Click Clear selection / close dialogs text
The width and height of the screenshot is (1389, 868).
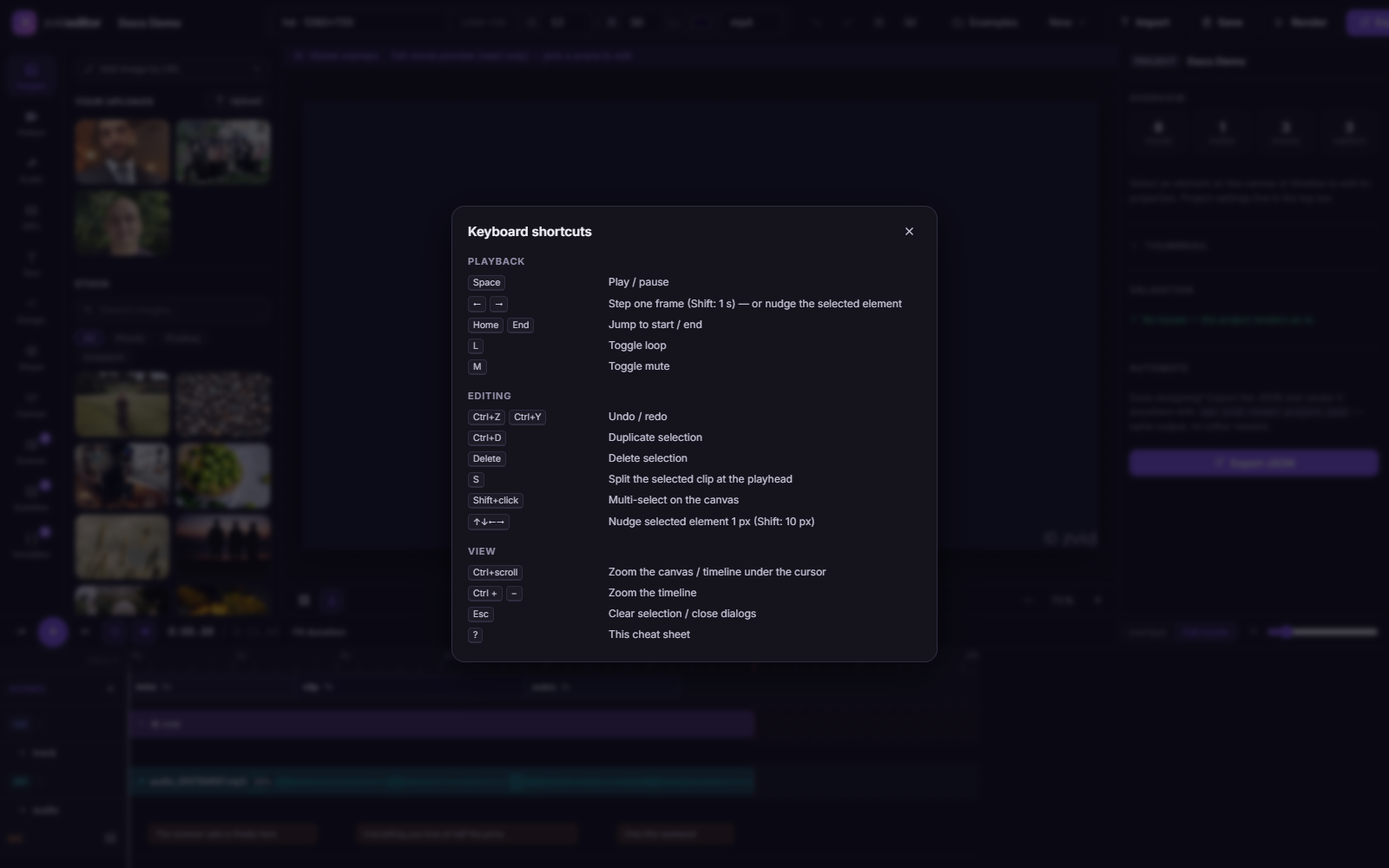tap(681, 614)
